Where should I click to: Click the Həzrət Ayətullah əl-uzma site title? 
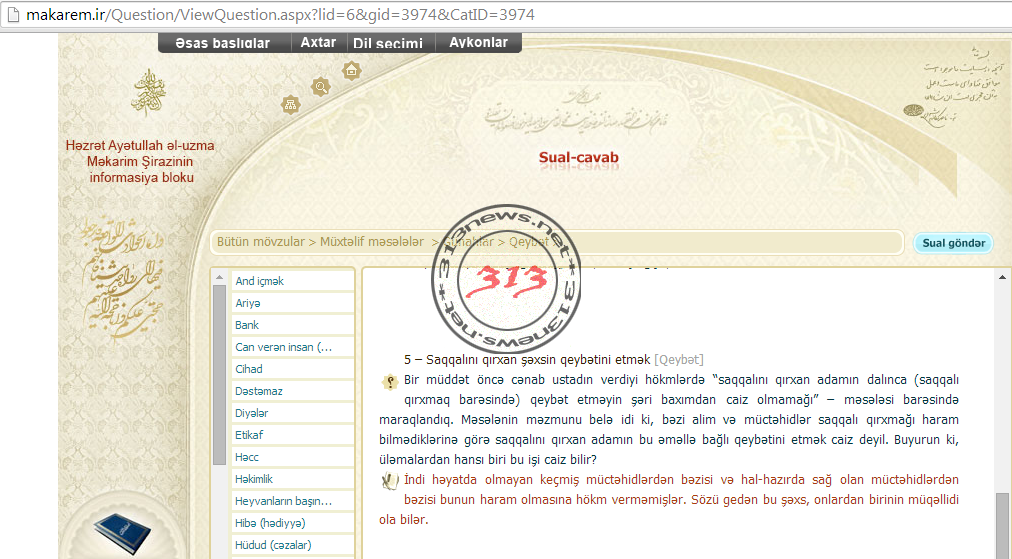tap(140, 161)
